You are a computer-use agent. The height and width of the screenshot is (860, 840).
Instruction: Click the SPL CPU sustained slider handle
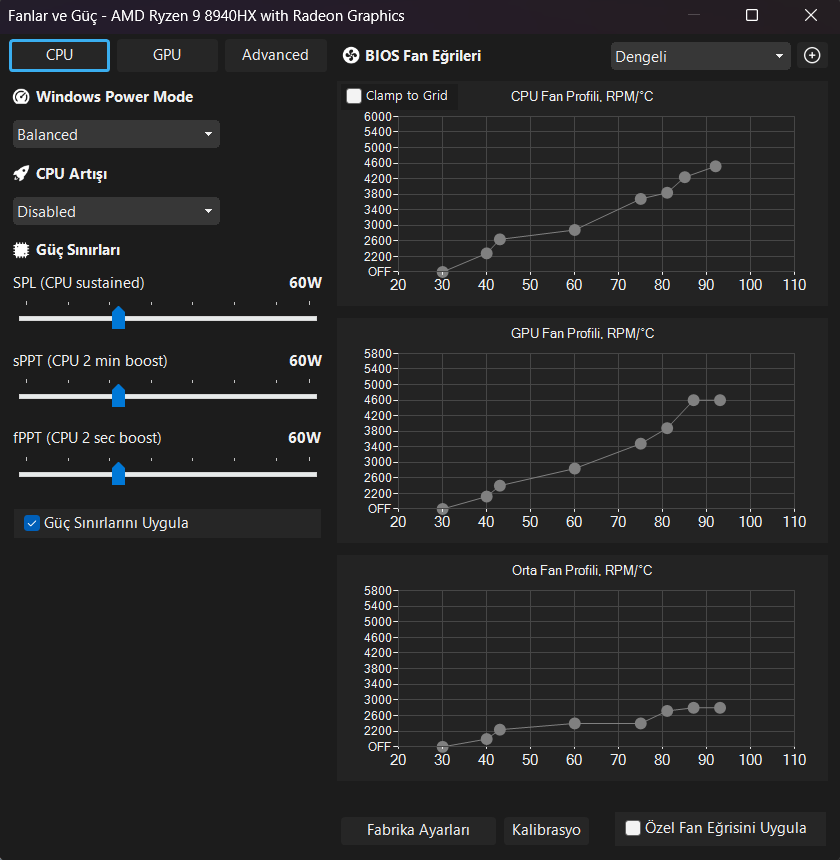pyautogui.click(x=118, y=318)
